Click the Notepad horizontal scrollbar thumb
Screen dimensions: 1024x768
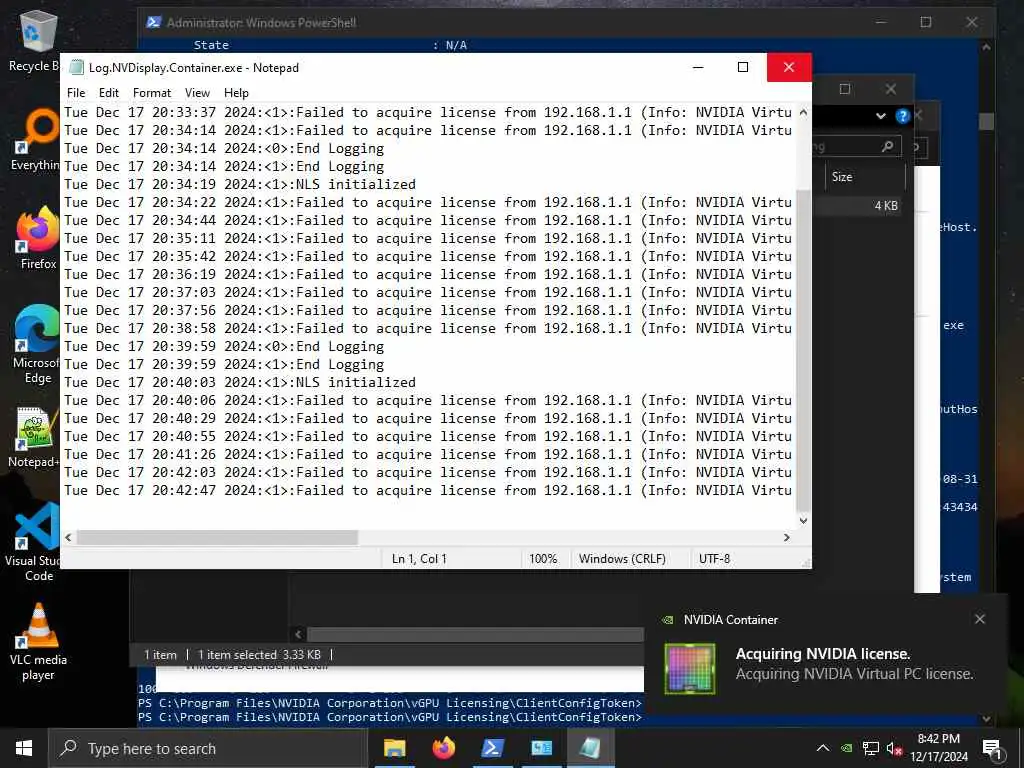217,537
